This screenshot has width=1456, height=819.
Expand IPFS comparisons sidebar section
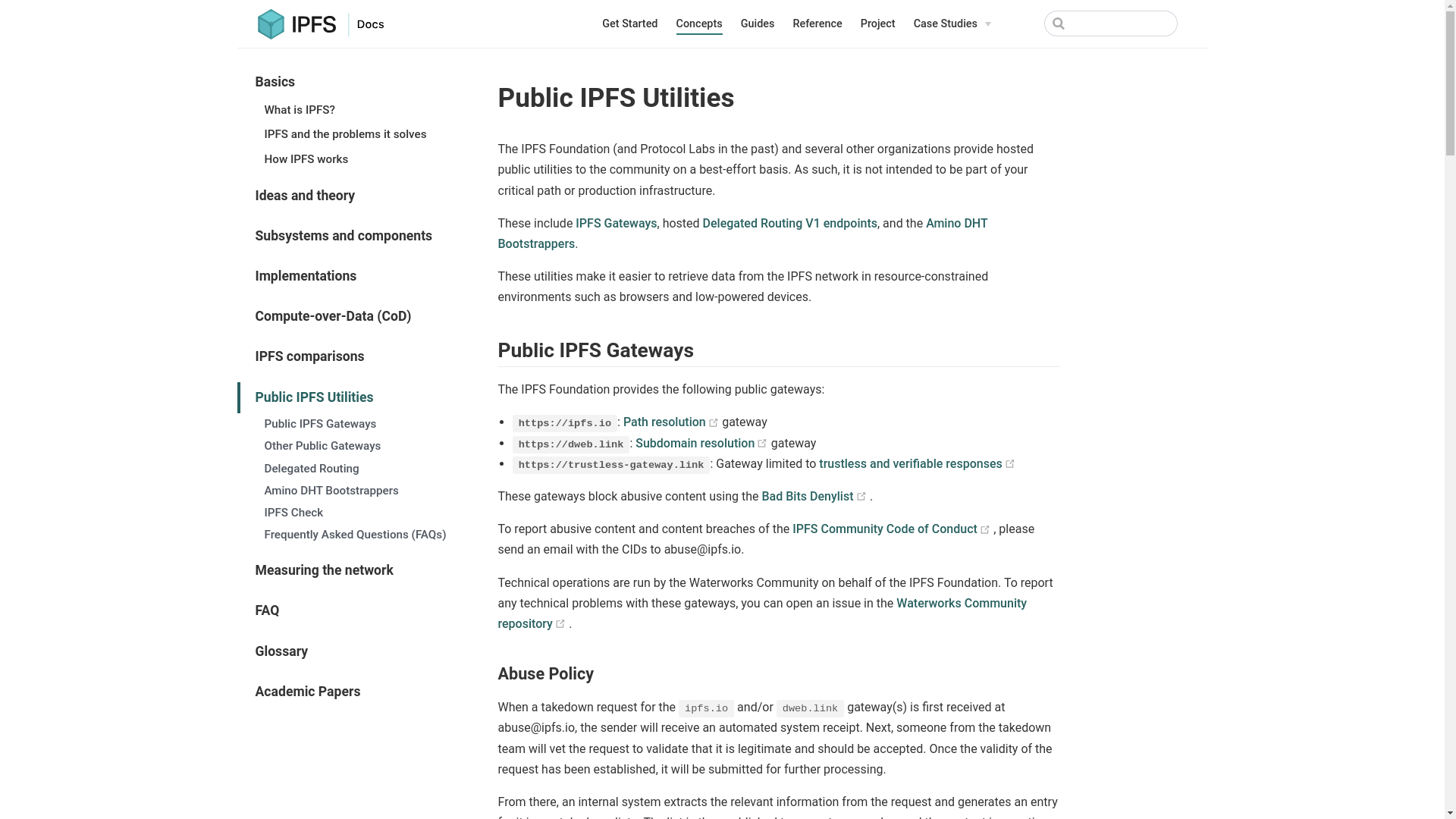tap(309, 356)
